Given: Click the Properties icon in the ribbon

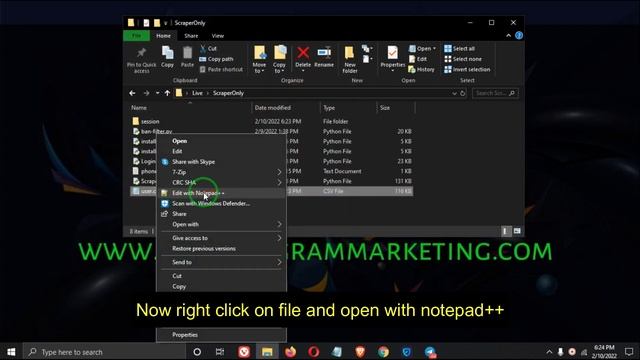Looking at the screenshot, I should tap(392, 53).
